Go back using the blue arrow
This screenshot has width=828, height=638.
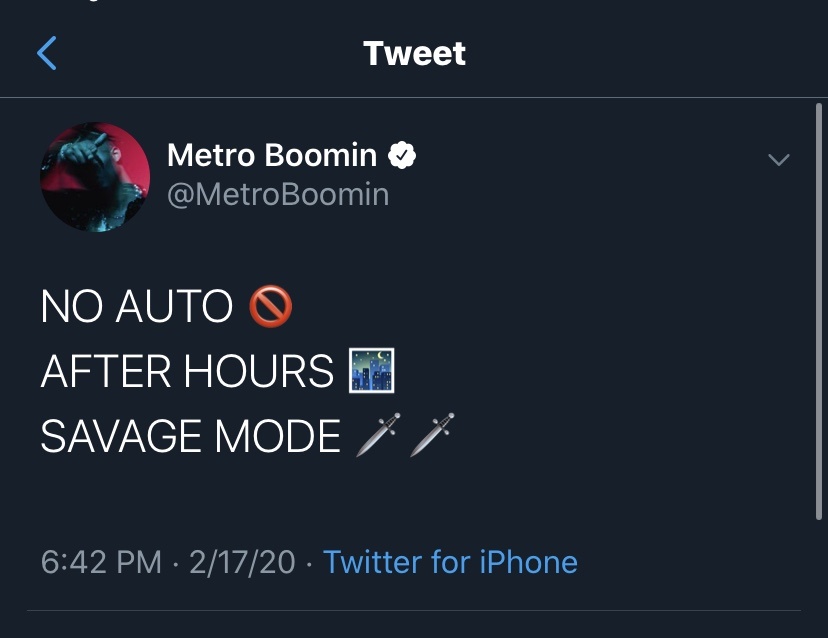(x=46, y=53)
